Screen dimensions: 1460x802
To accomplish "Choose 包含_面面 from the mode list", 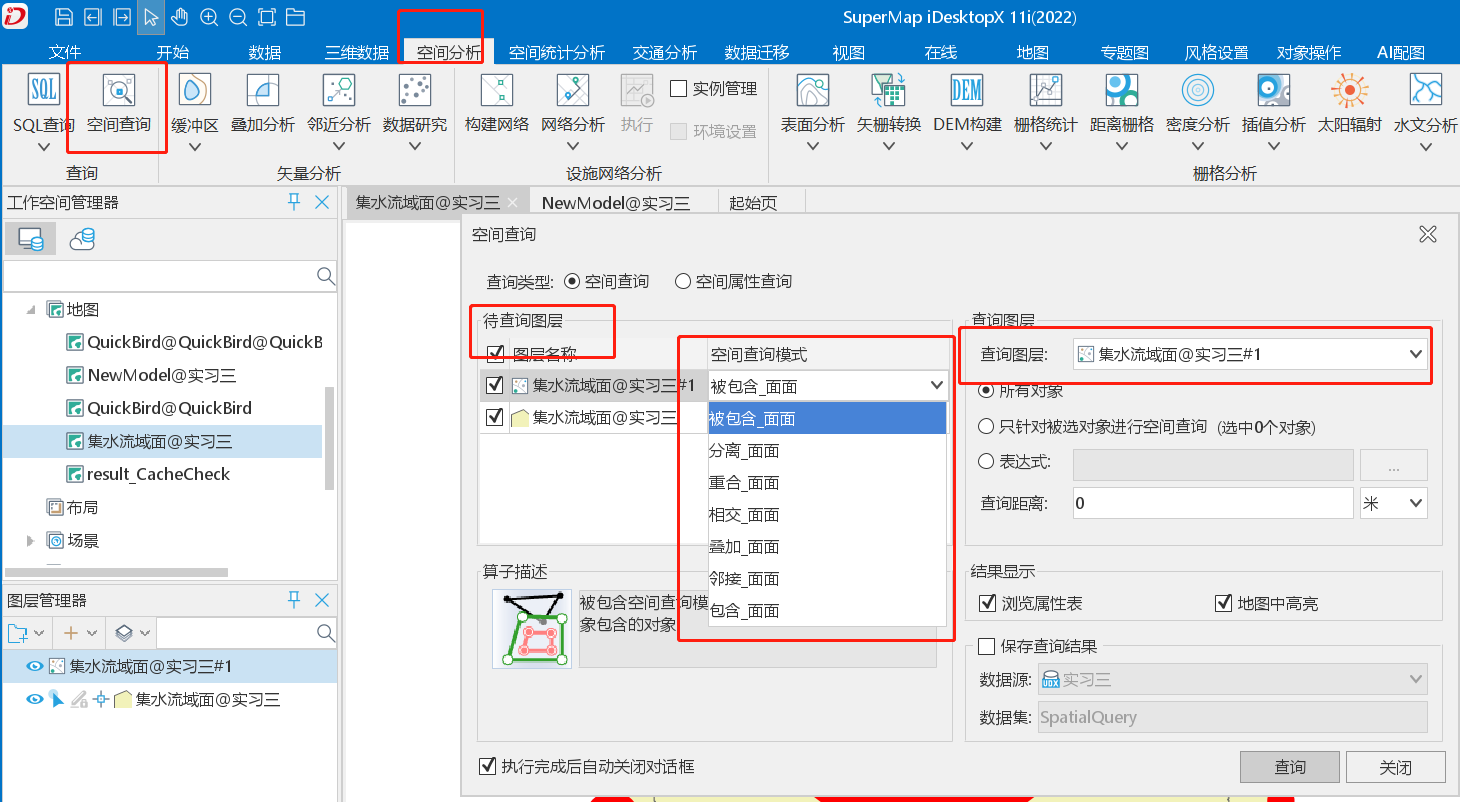I will [x=827, y=610].
